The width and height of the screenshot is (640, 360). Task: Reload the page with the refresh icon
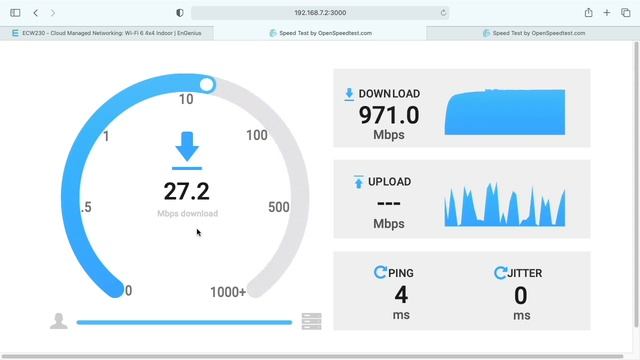click(x=443, y=13)
